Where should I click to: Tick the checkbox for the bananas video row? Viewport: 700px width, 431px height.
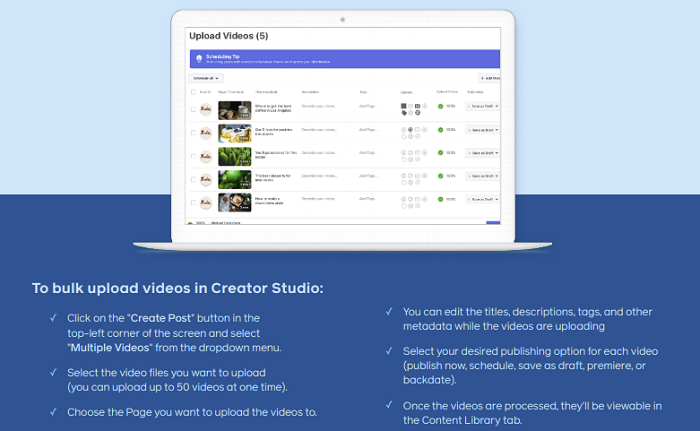193,156
